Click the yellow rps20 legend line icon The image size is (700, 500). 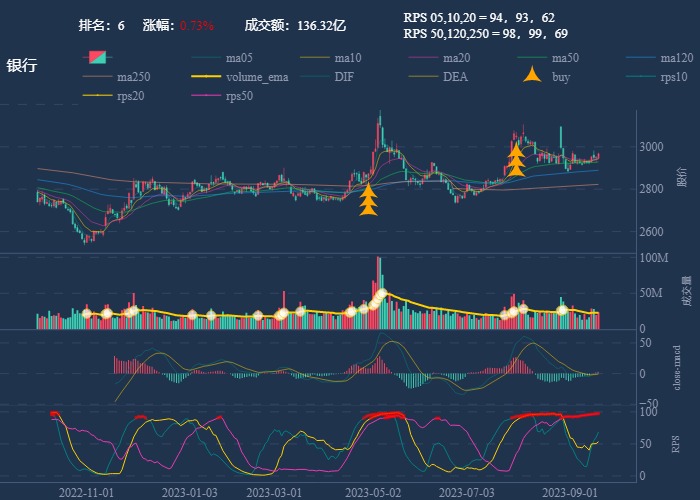97,96
